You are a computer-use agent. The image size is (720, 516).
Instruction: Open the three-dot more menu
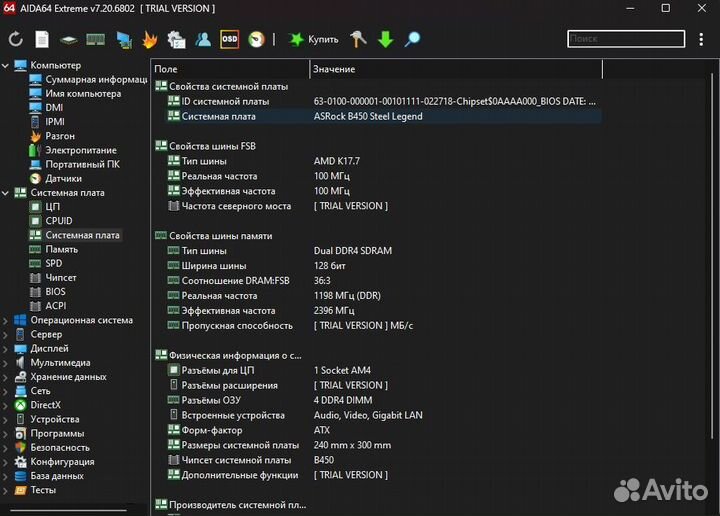tap(701, 39)
